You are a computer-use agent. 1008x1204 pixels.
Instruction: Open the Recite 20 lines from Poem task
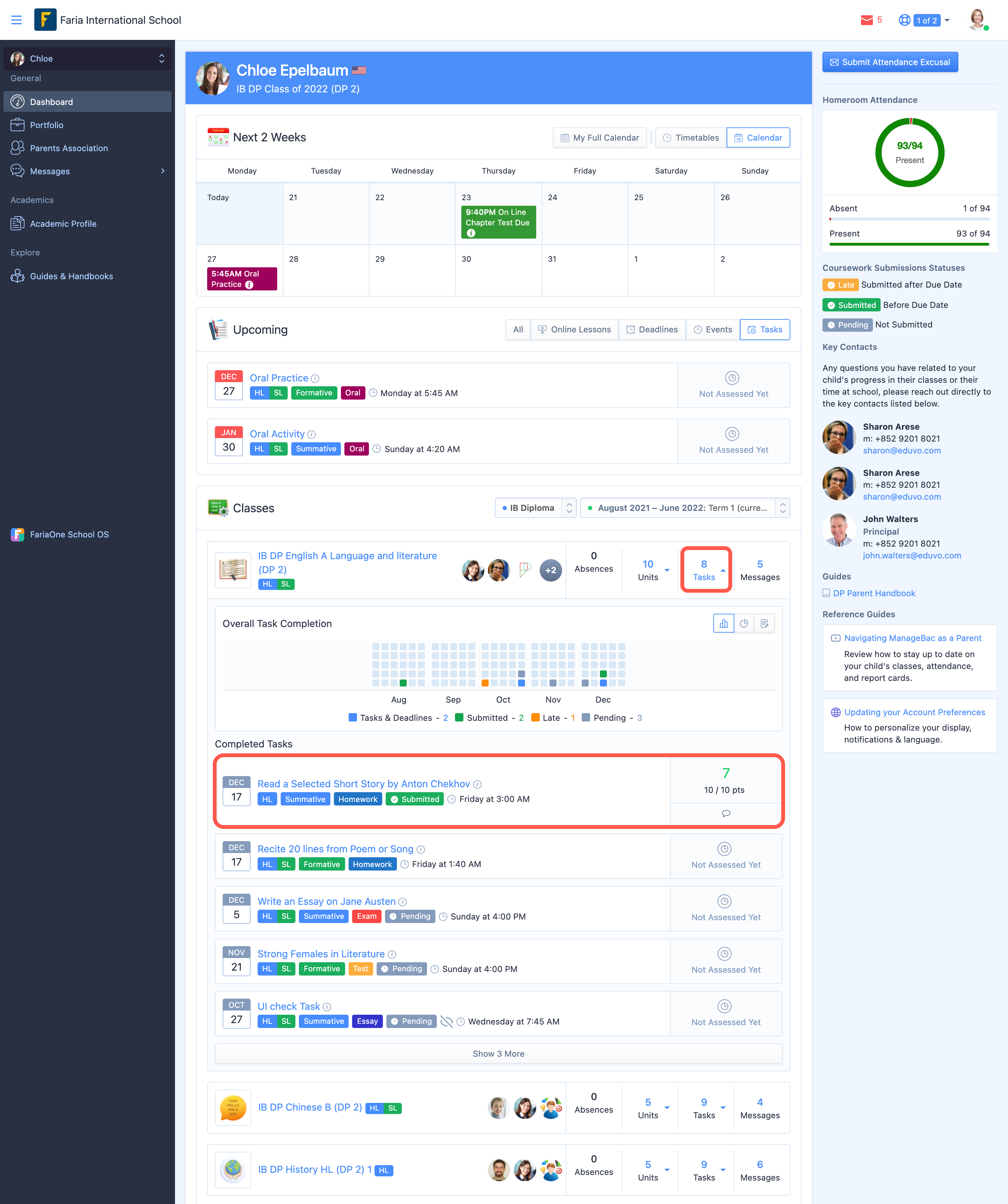pyautogui.click(x=335, y=849)
